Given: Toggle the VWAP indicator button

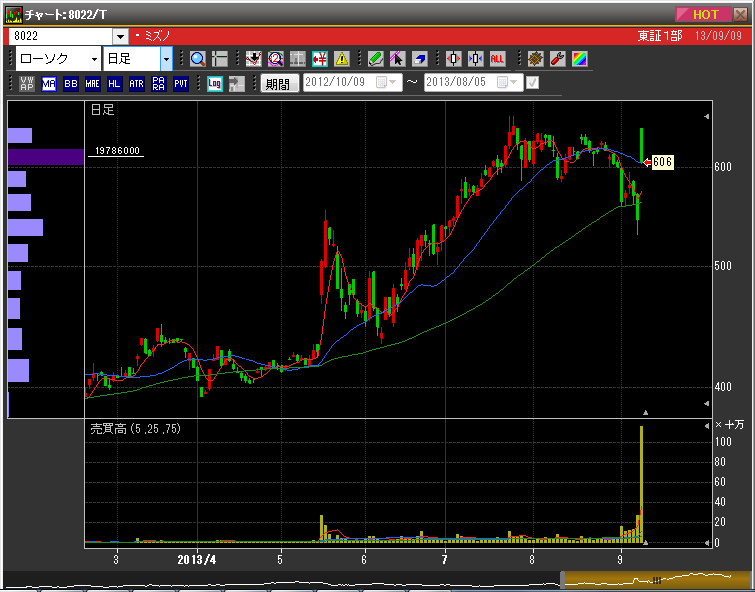Looking at the screenshot, I should pyautogui.click(x=27, y=84).
